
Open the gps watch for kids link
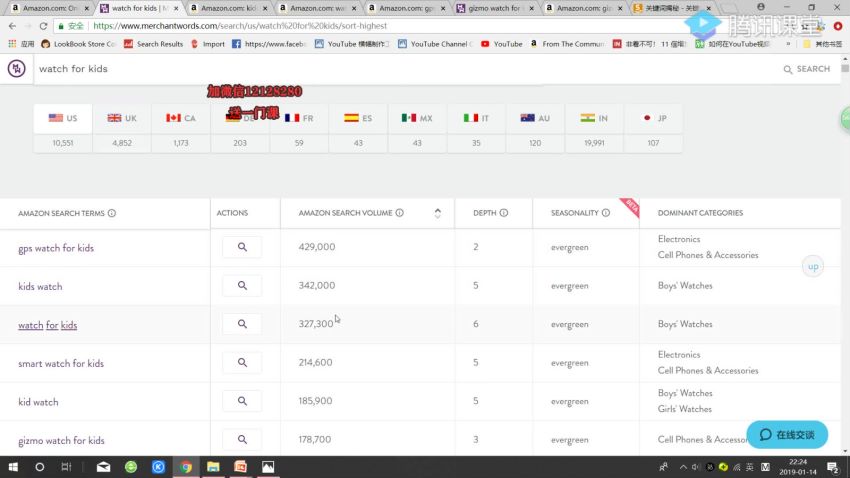(56, 248)
